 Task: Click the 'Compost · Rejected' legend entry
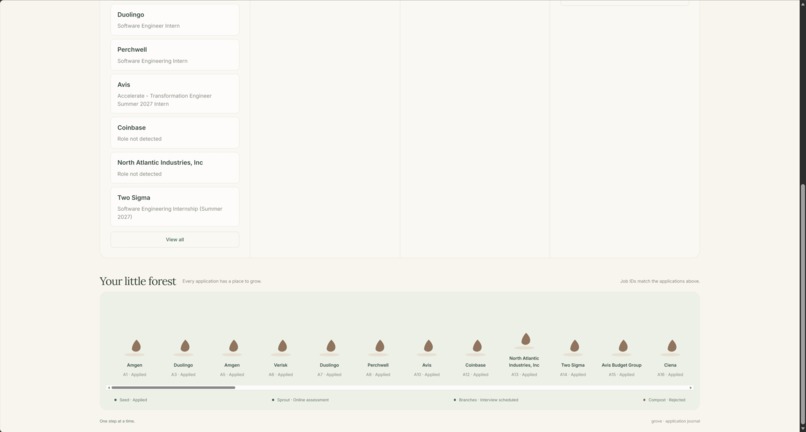tap(664, 400)
